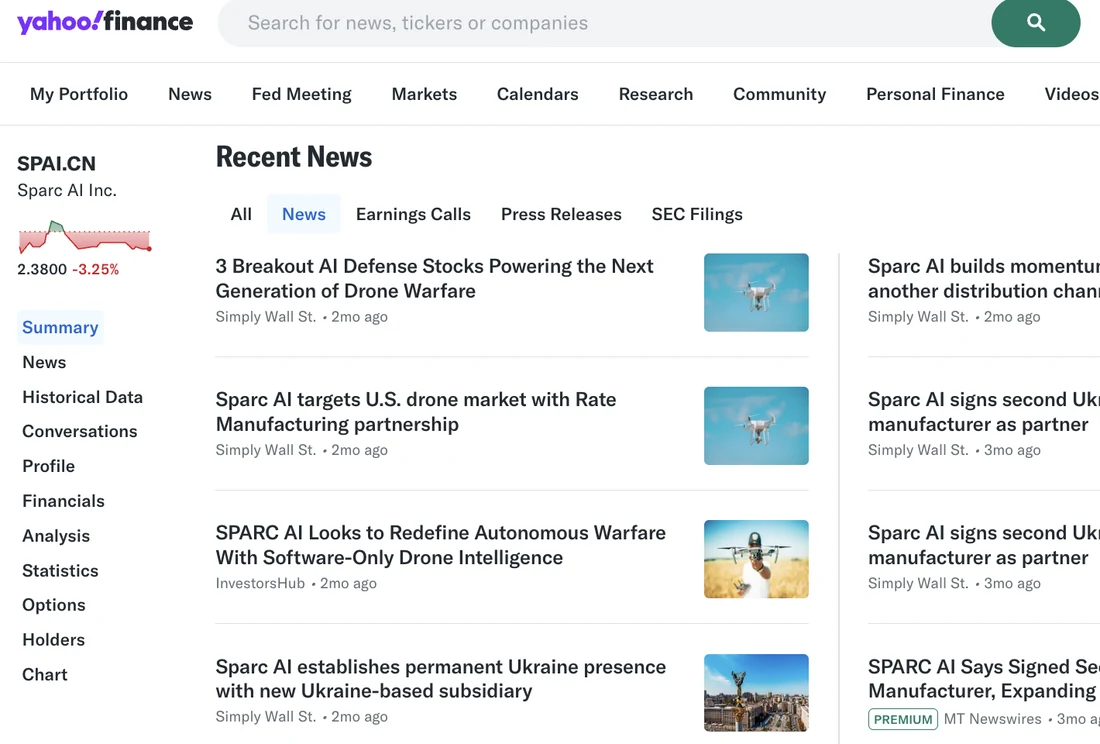Image resolution: width=1100 pixels, height=744 pixels.
Task: Select News in the left sidebar
Action: point(44,363)
